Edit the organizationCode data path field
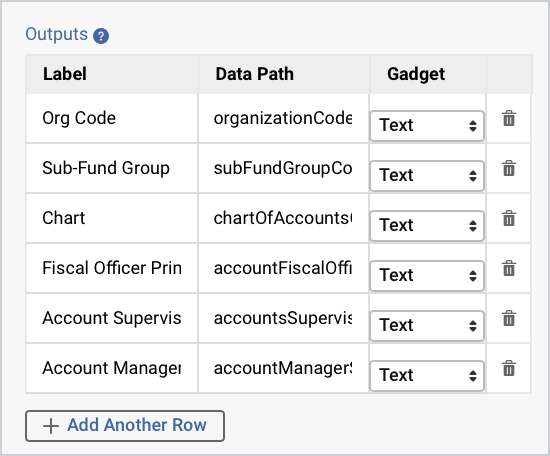The height and width of the screenshot is (456, 550). (x=283, y=118)
